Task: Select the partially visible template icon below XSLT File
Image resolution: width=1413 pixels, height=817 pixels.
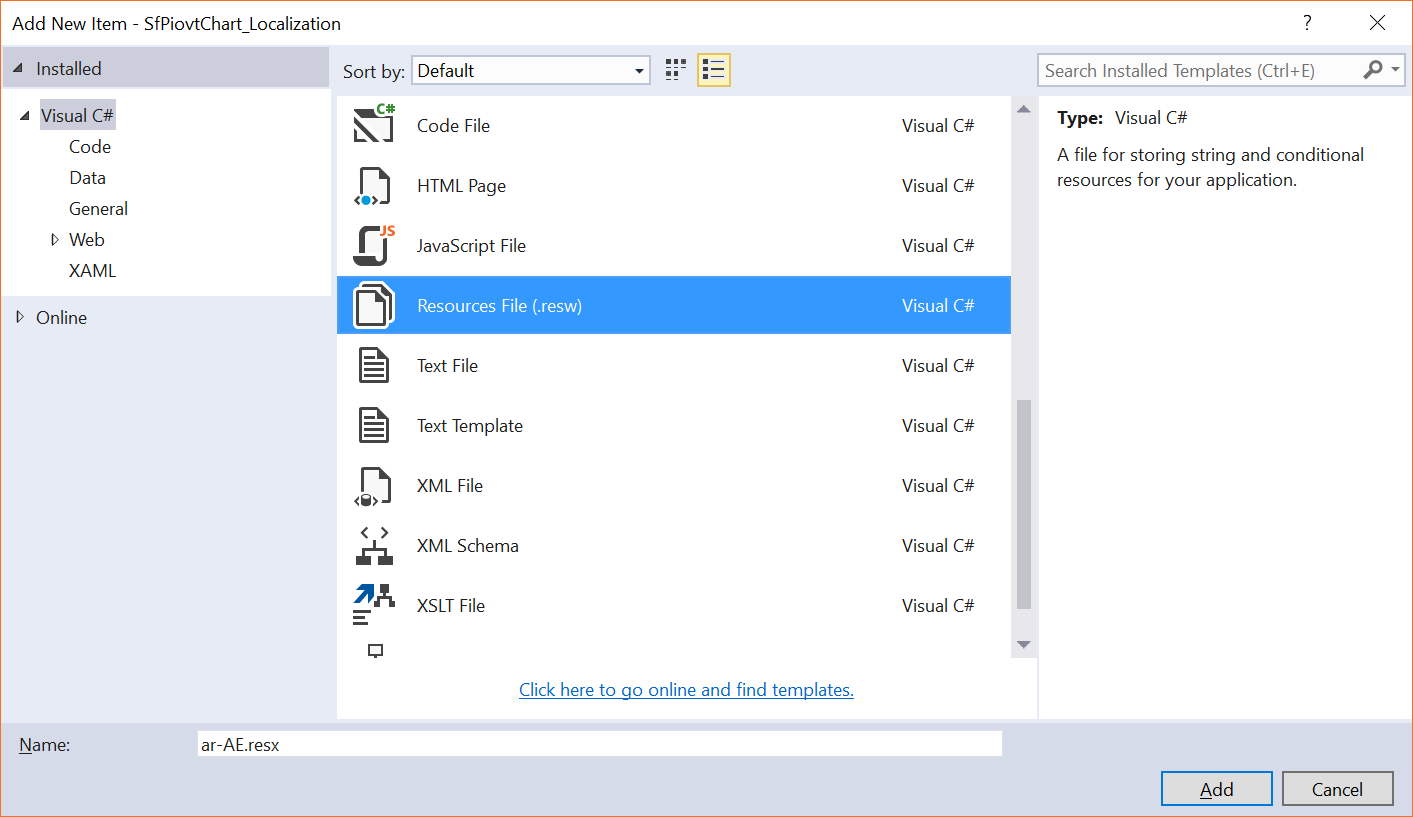Action: coord(376,651)
